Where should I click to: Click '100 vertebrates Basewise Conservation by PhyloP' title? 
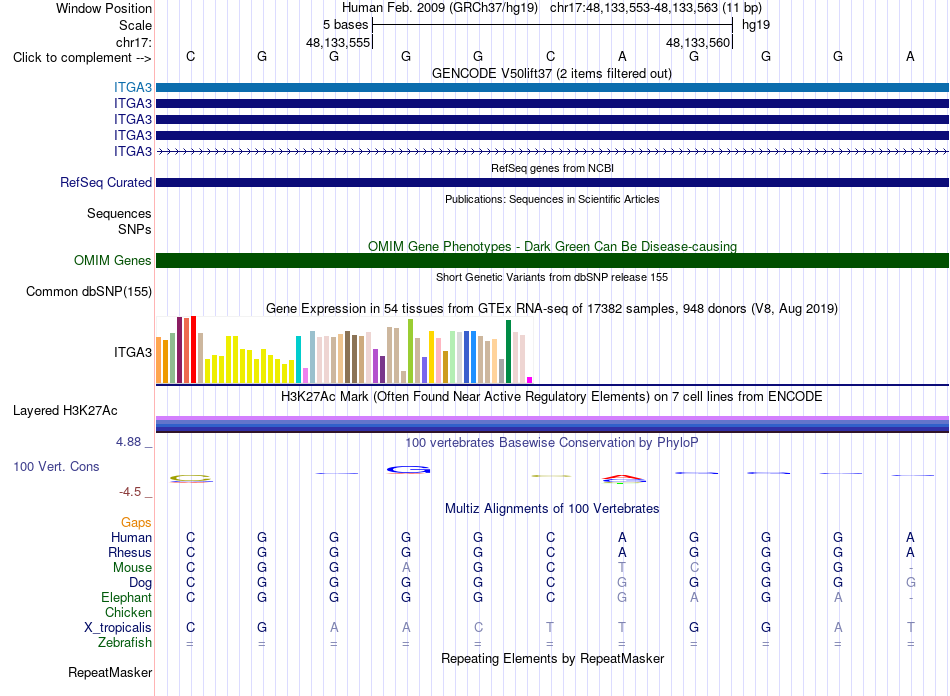pos(552,443)
